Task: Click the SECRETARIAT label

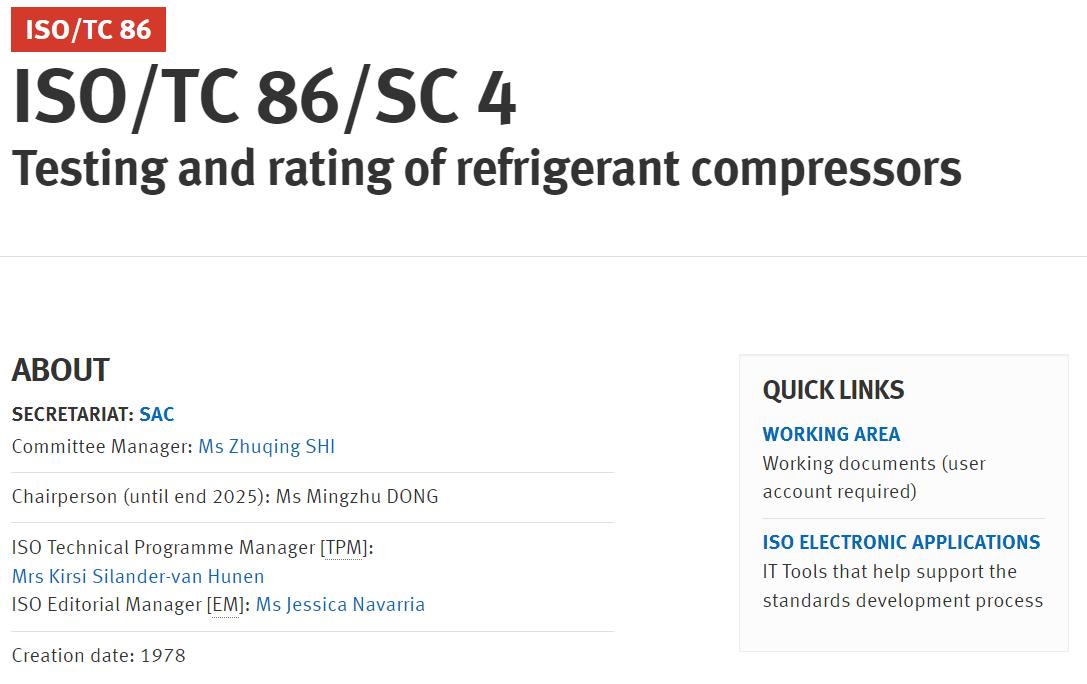Action: tap(72, 414)
